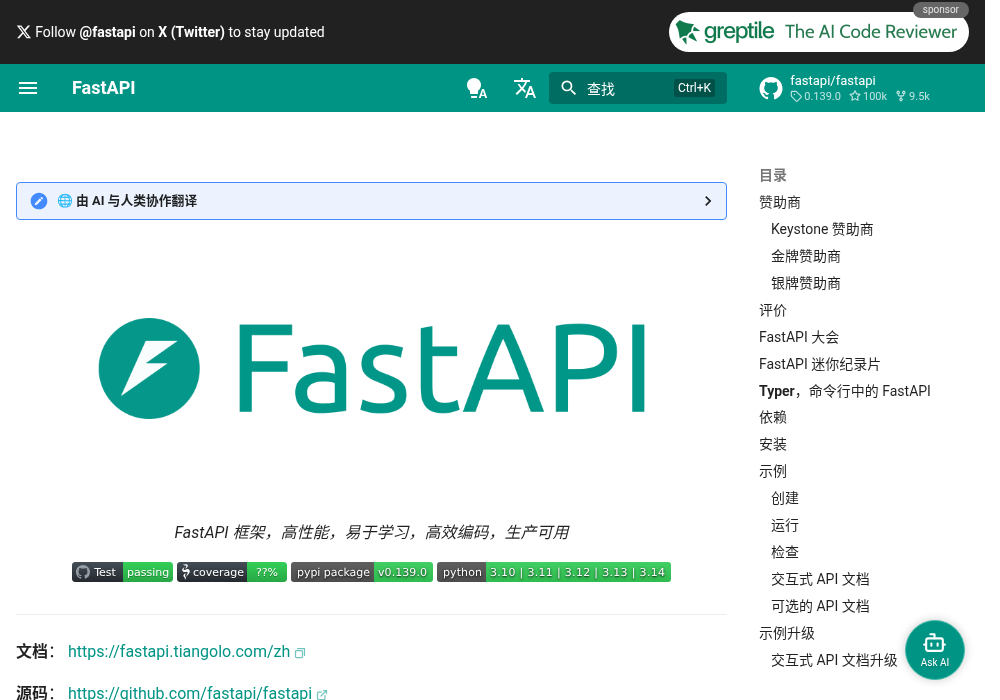Click the GitHub octocat logo
The width and height of the screenshot is (1000, 700).
[770, 88]
